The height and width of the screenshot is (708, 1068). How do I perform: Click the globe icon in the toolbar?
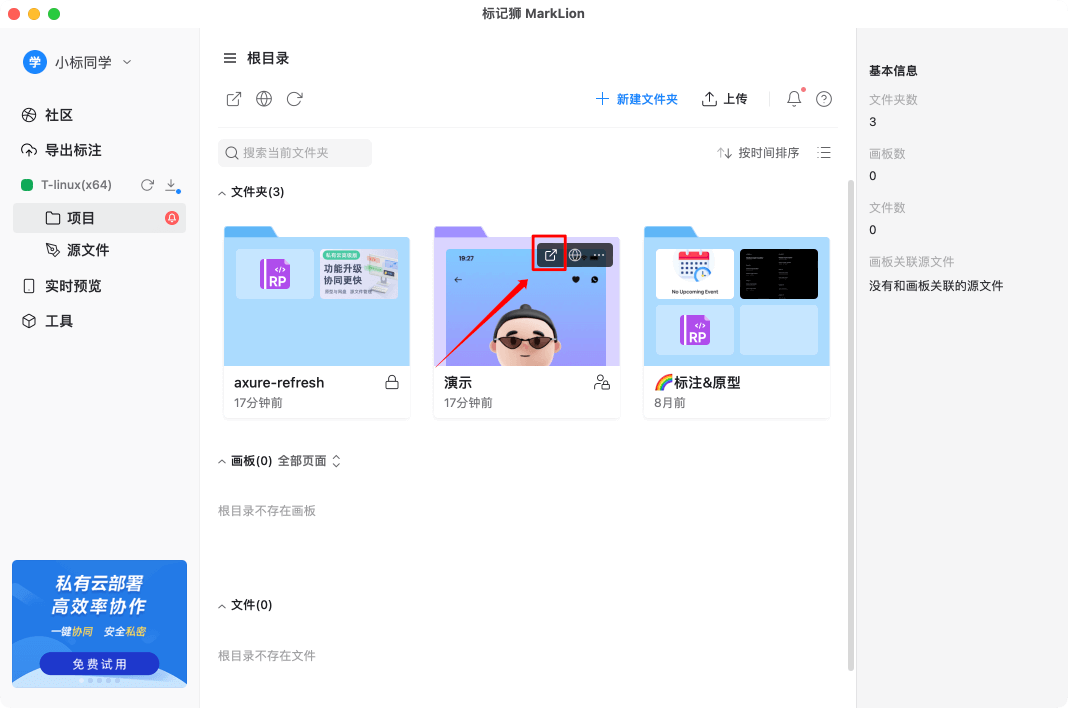pos(263,99)
